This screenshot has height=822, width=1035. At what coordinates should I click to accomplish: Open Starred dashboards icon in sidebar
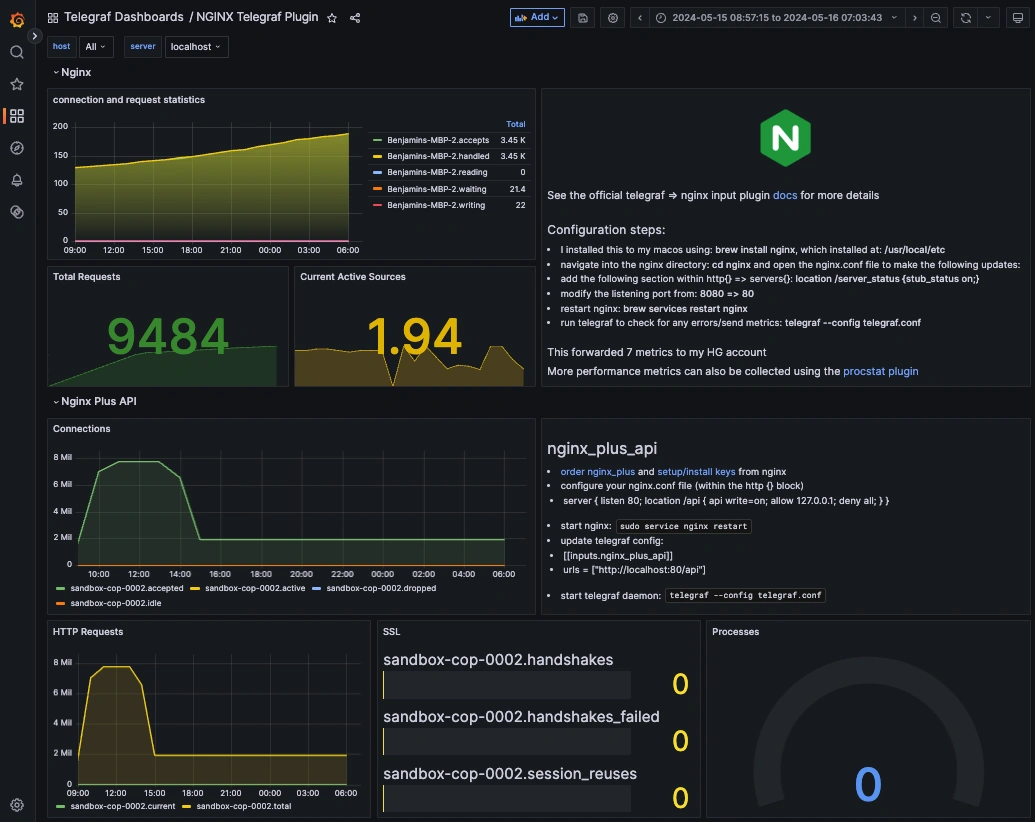(17, 84)
